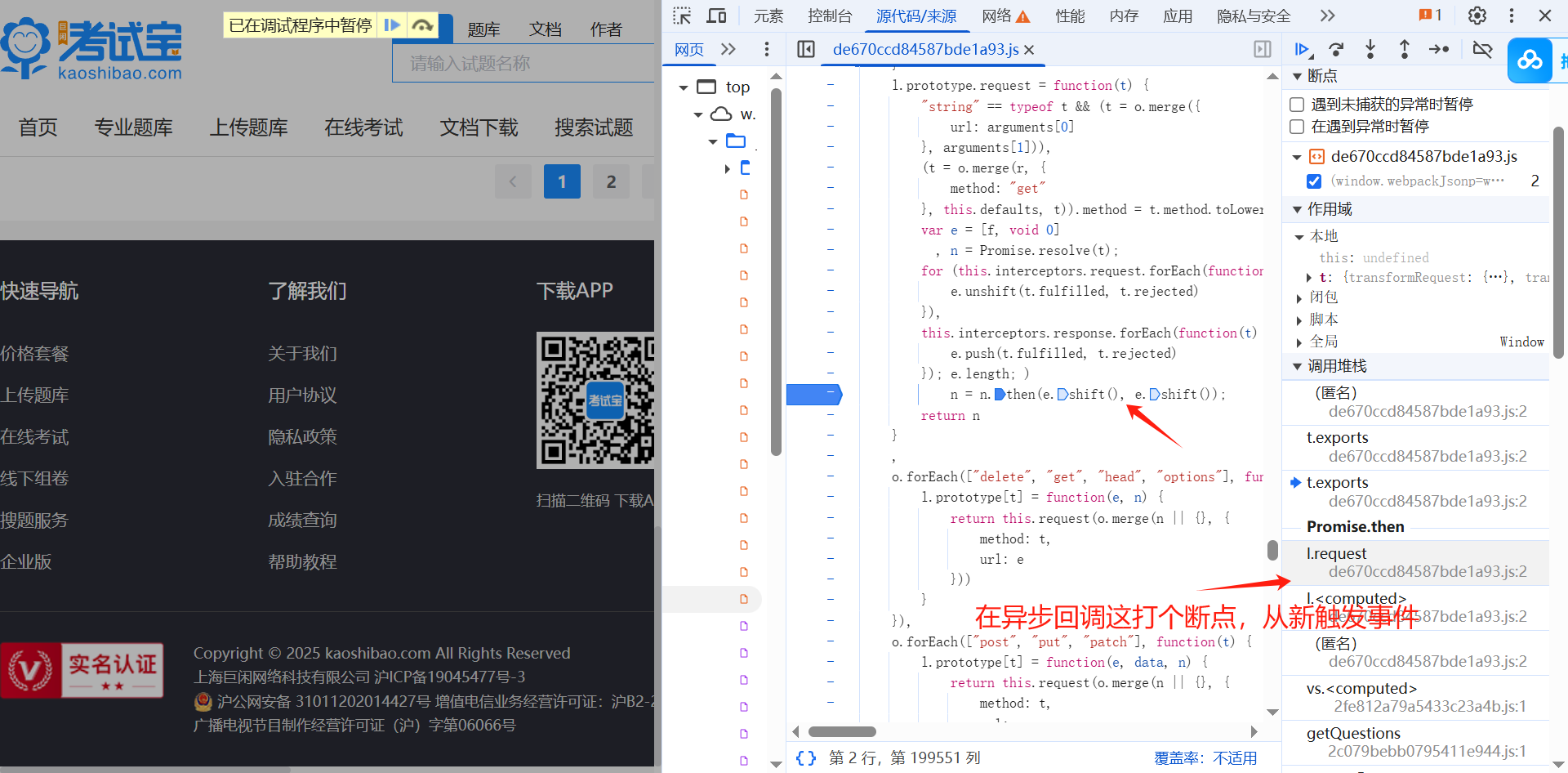Step over the next function call
The width and height of the screenshot is (1568, 773).
click(x=1336, y=50)
